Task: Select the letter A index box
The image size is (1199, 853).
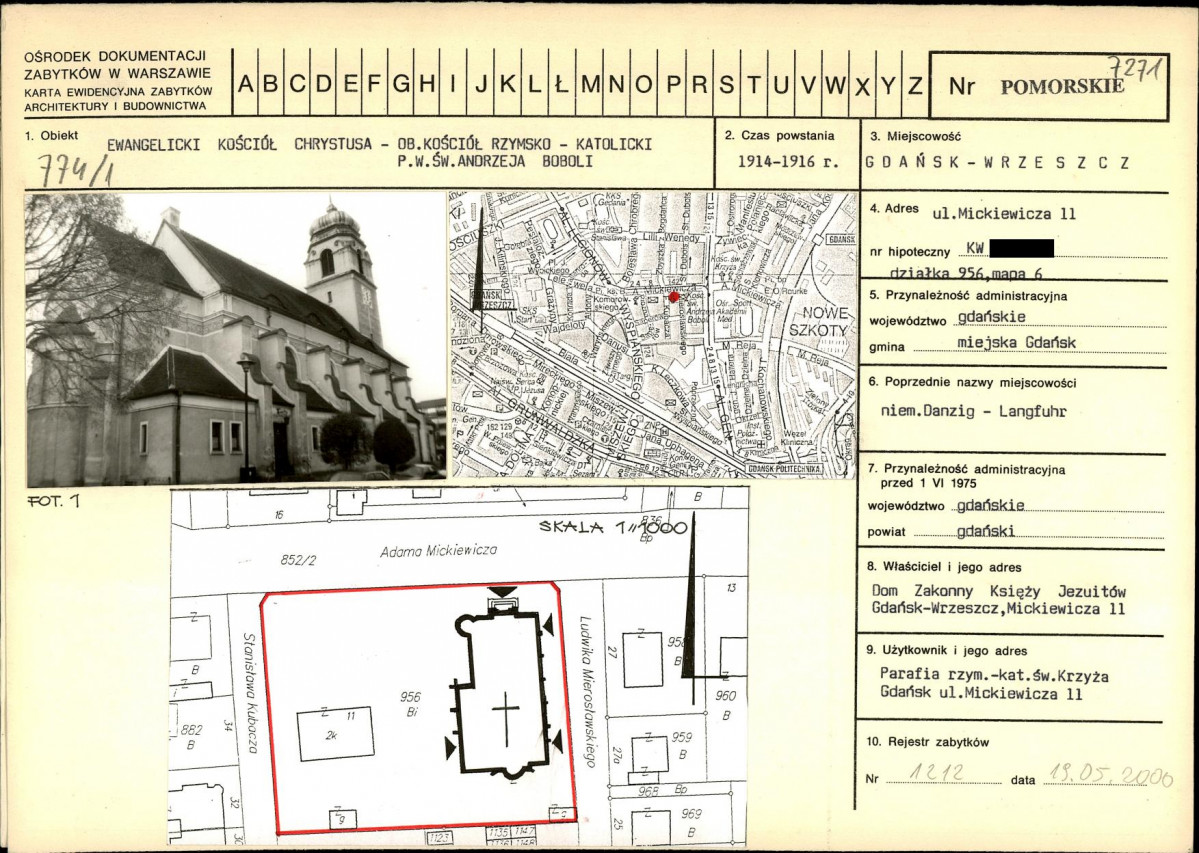Action: (x=245, y=85)
